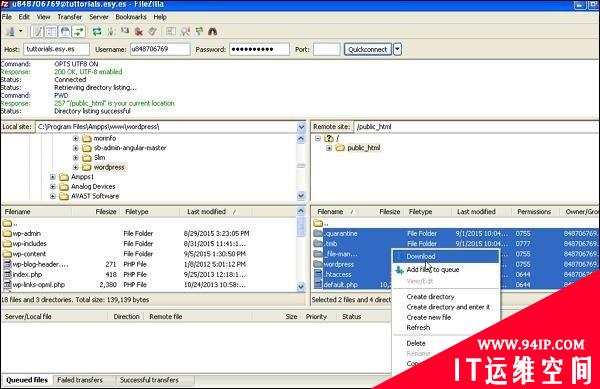Switch to Successful transfers tab
The image size is (600, 389).
click(149, 380)
